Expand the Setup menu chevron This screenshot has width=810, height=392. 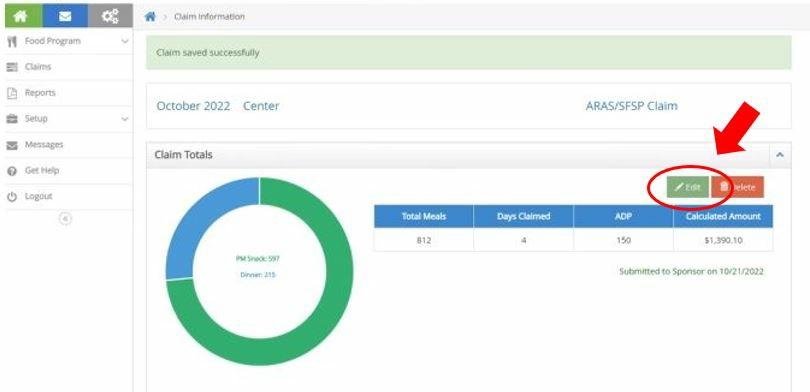pos(124,119)
